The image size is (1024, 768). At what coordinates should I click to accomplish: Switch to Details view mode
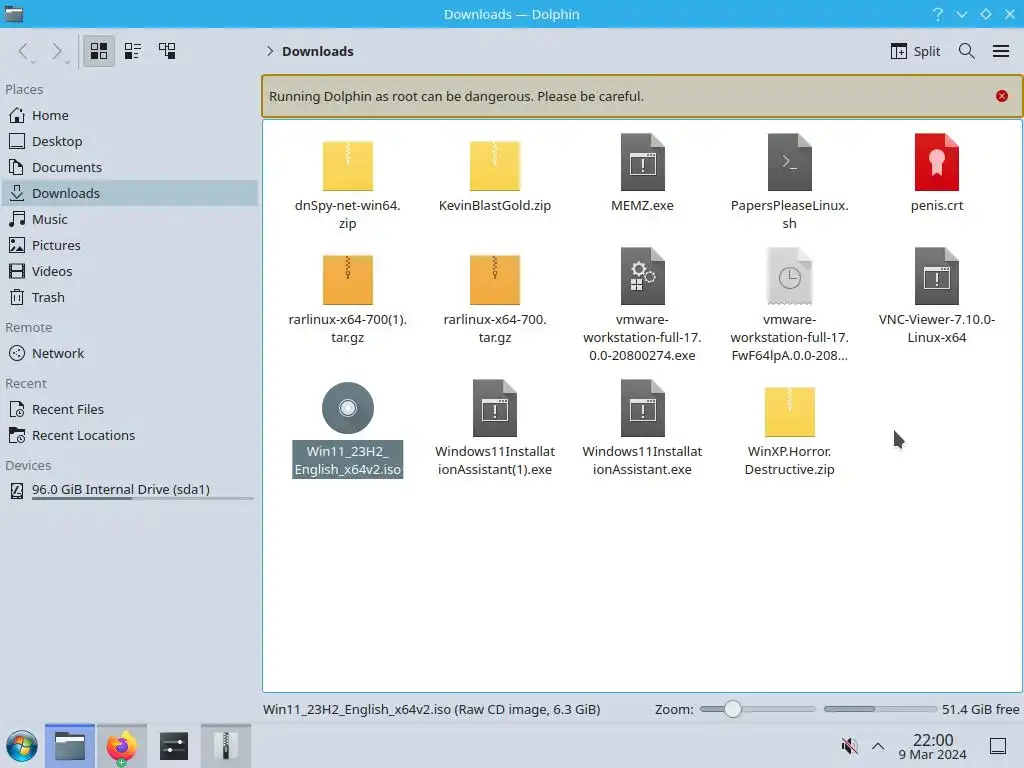click(x=167, y=51)
